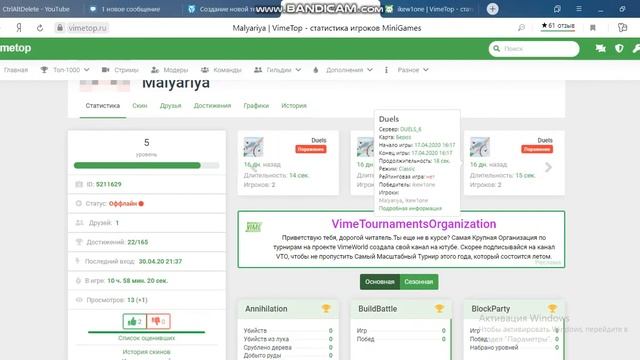Click the Оффлайн status text
Screen dimensions: 640x360
(123, 203)
